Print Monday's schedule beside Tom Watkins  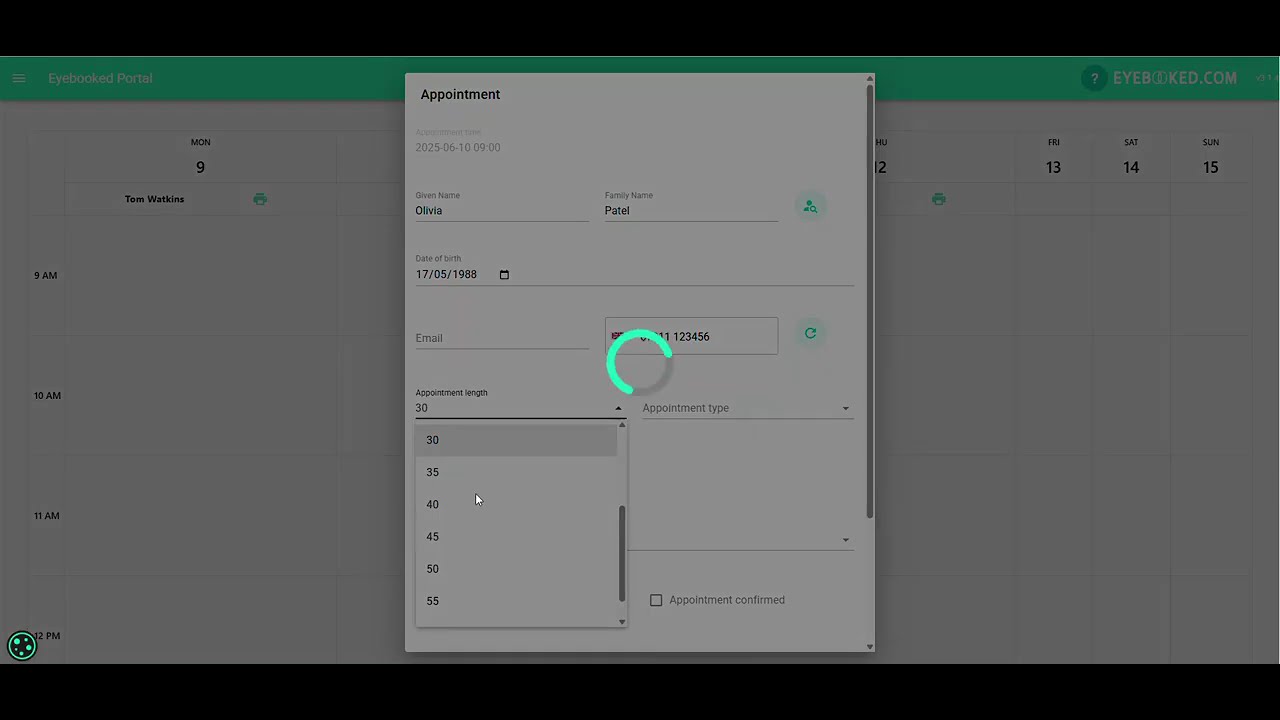260,199
